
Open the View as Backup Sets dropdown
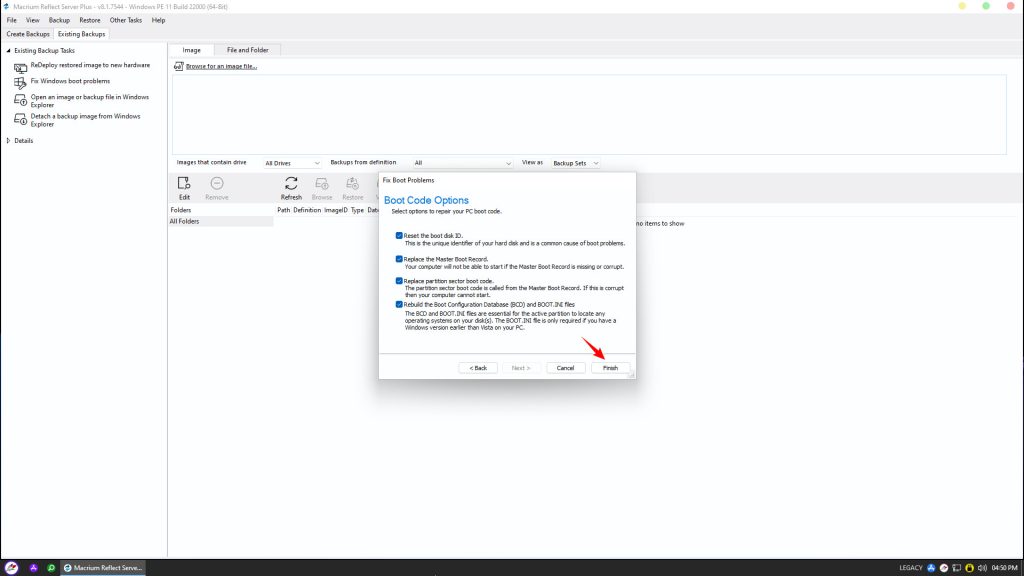coord(575,163)
